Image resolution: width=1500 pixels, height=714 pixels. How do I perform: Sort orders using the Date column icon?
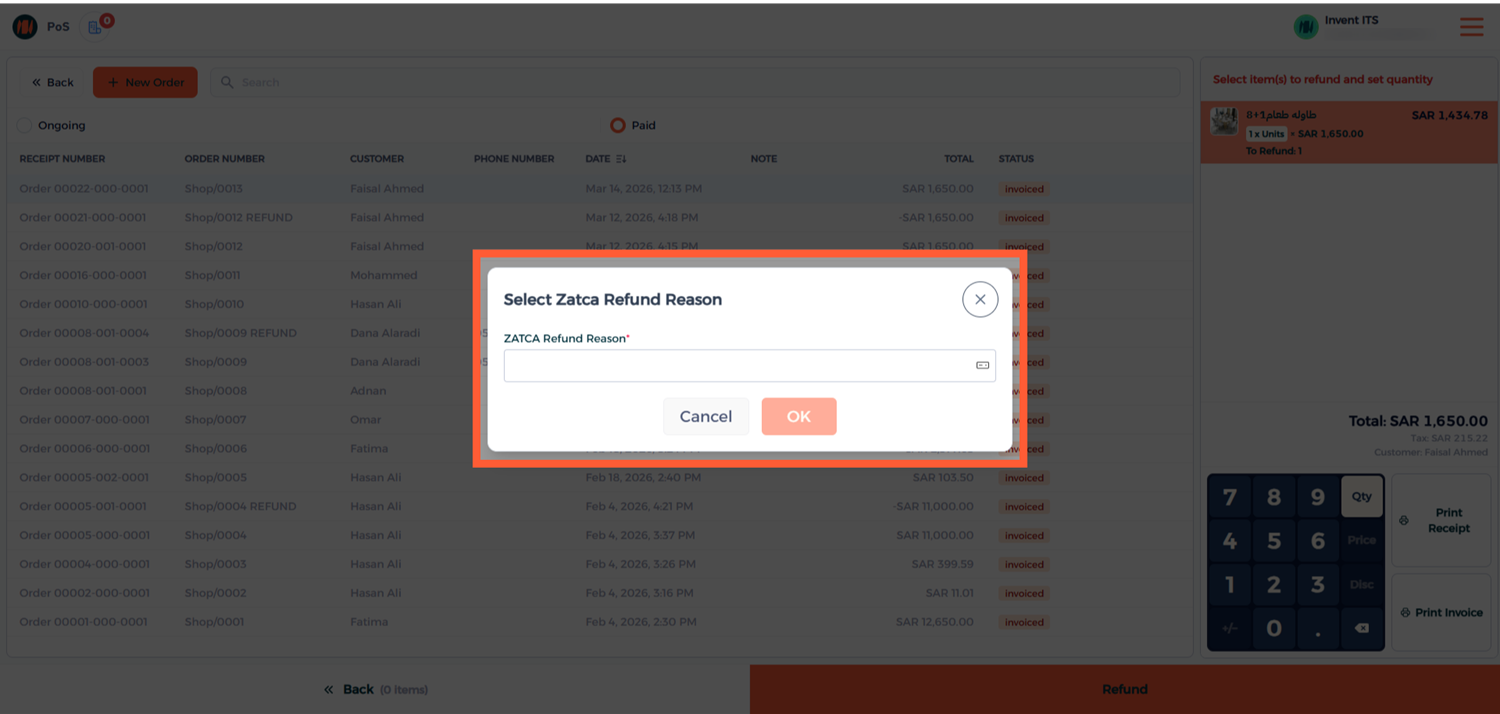621,159
